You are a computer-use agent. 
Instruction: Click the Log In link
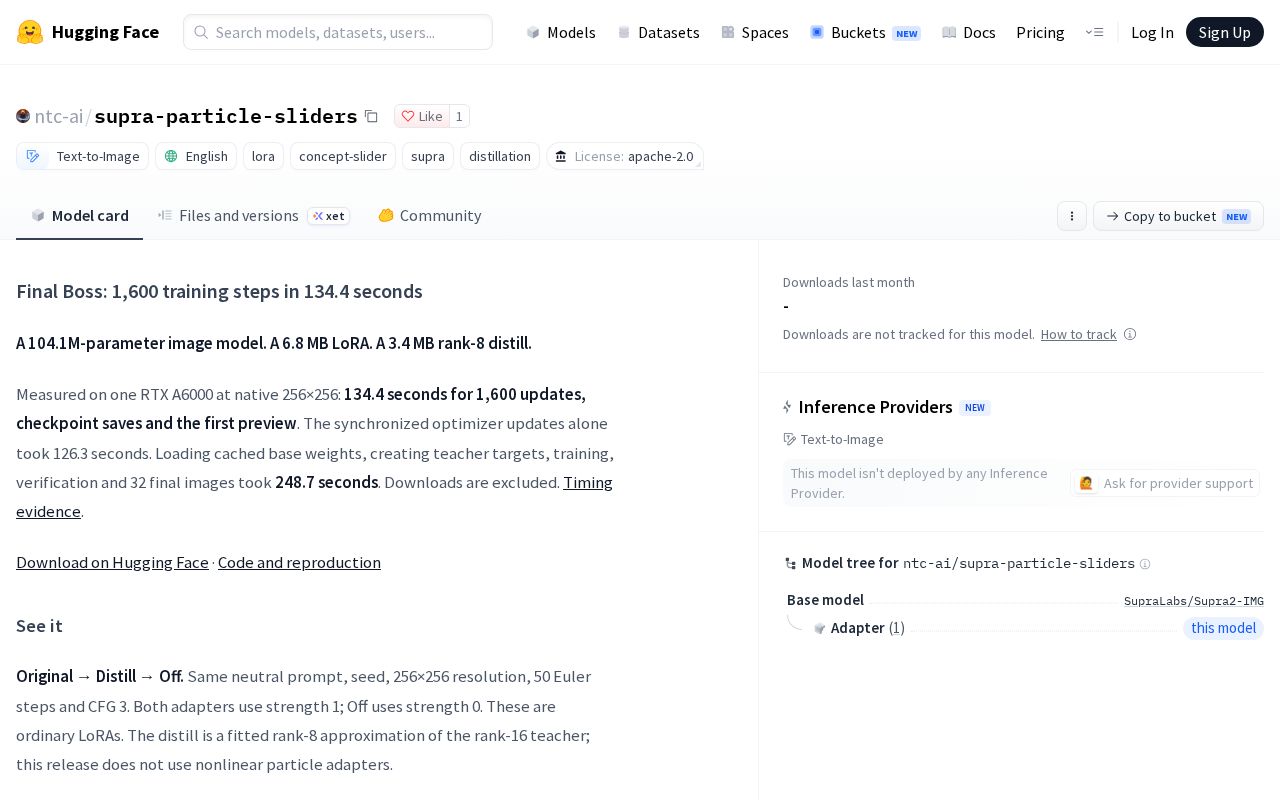(x=1152, y=32)
